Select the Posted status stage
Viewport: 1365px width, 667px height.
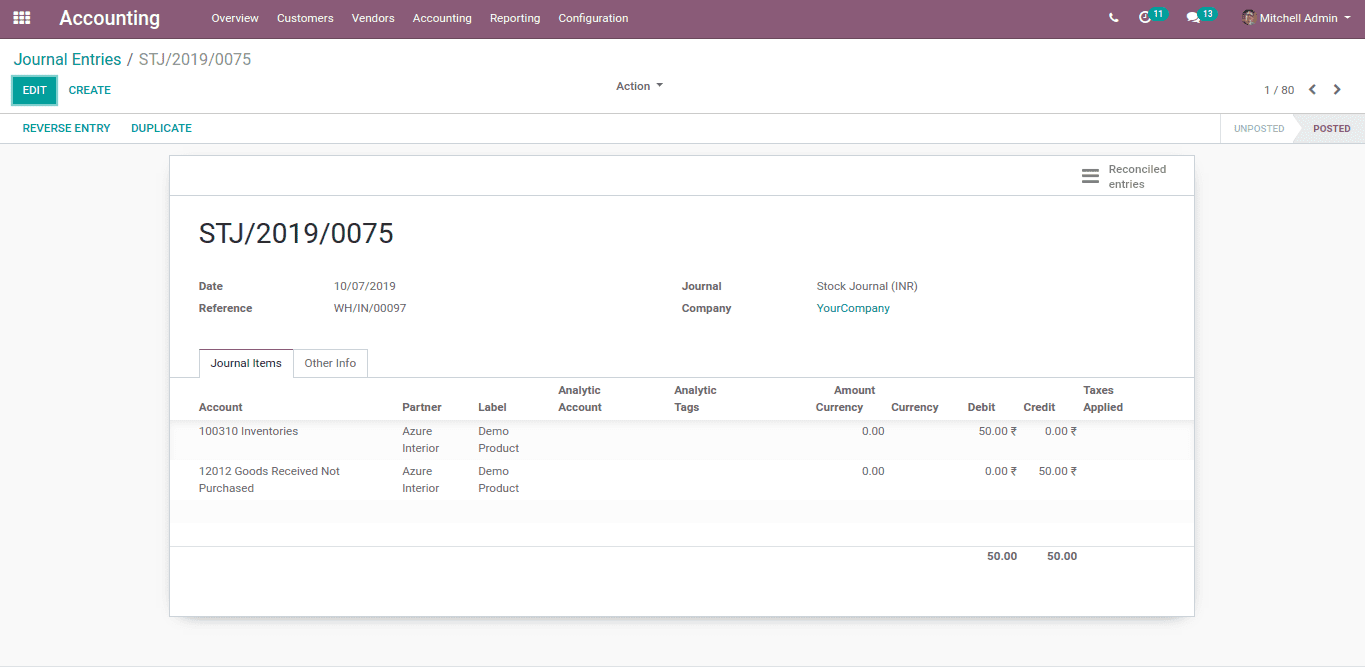[1331, 128]
